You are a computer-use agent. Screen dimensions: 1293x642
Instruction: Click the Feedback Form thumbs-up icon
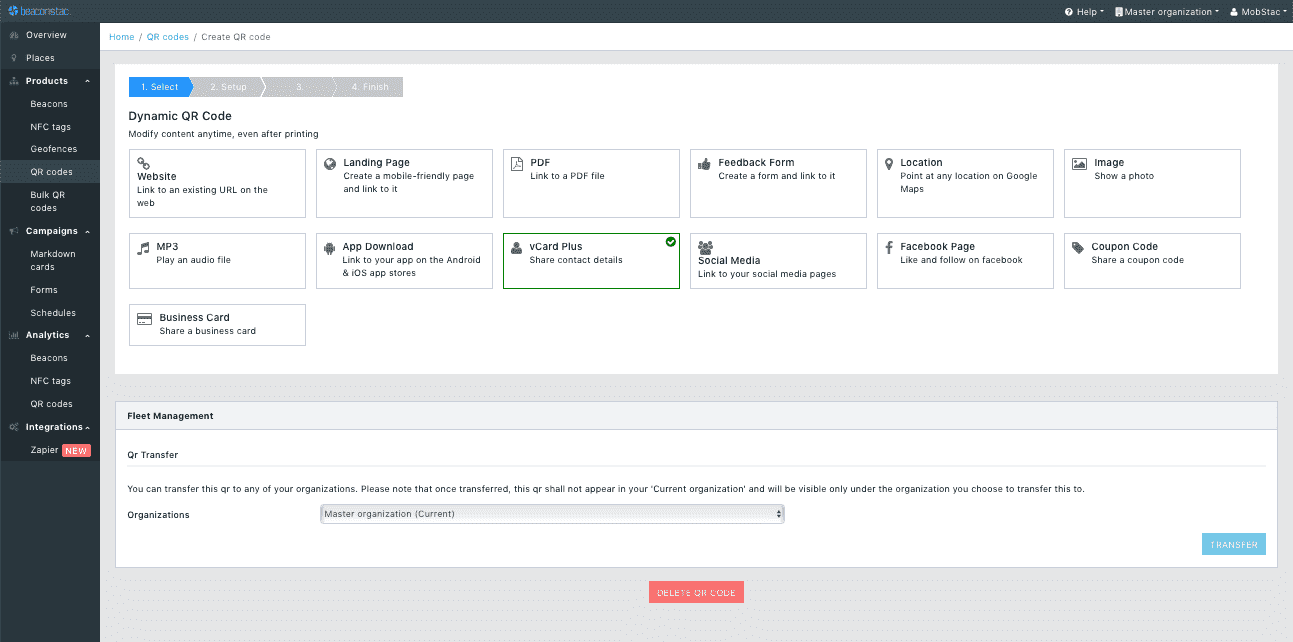tap(704, 163)
